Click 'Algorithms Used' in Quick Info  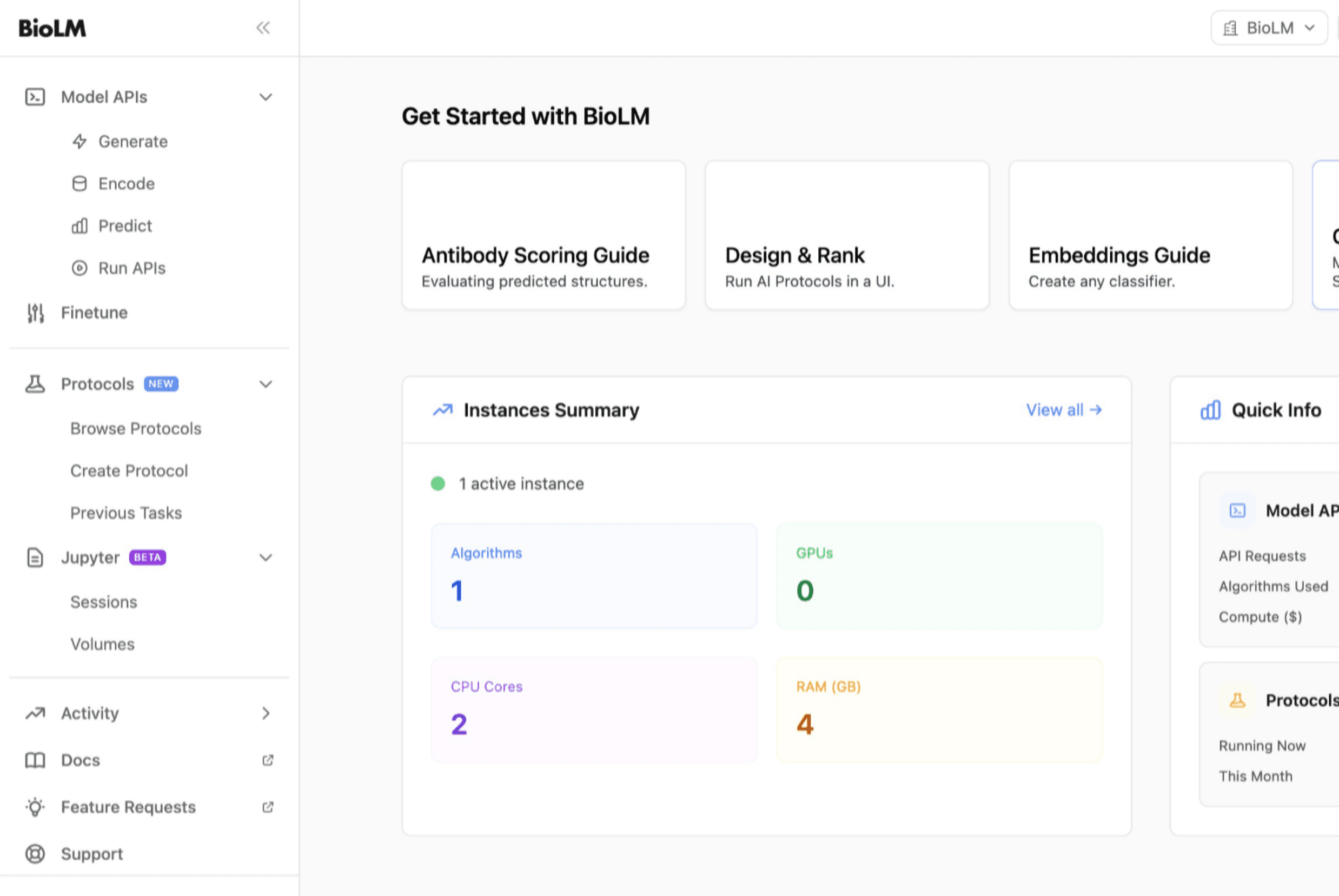click(1273, 586)
